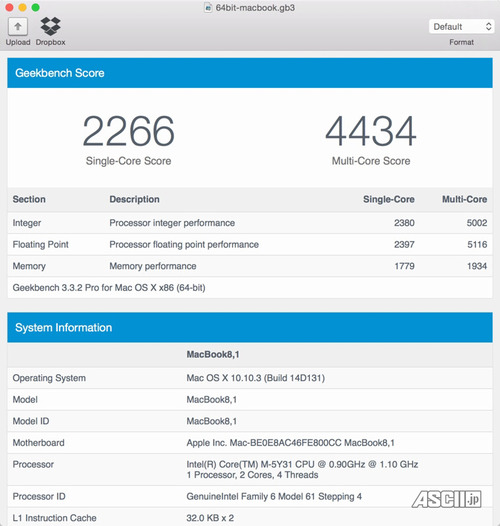Click the document icon beside 64bit-macbook.gb3 title
The image size is (500, 526).
point(208,7)
